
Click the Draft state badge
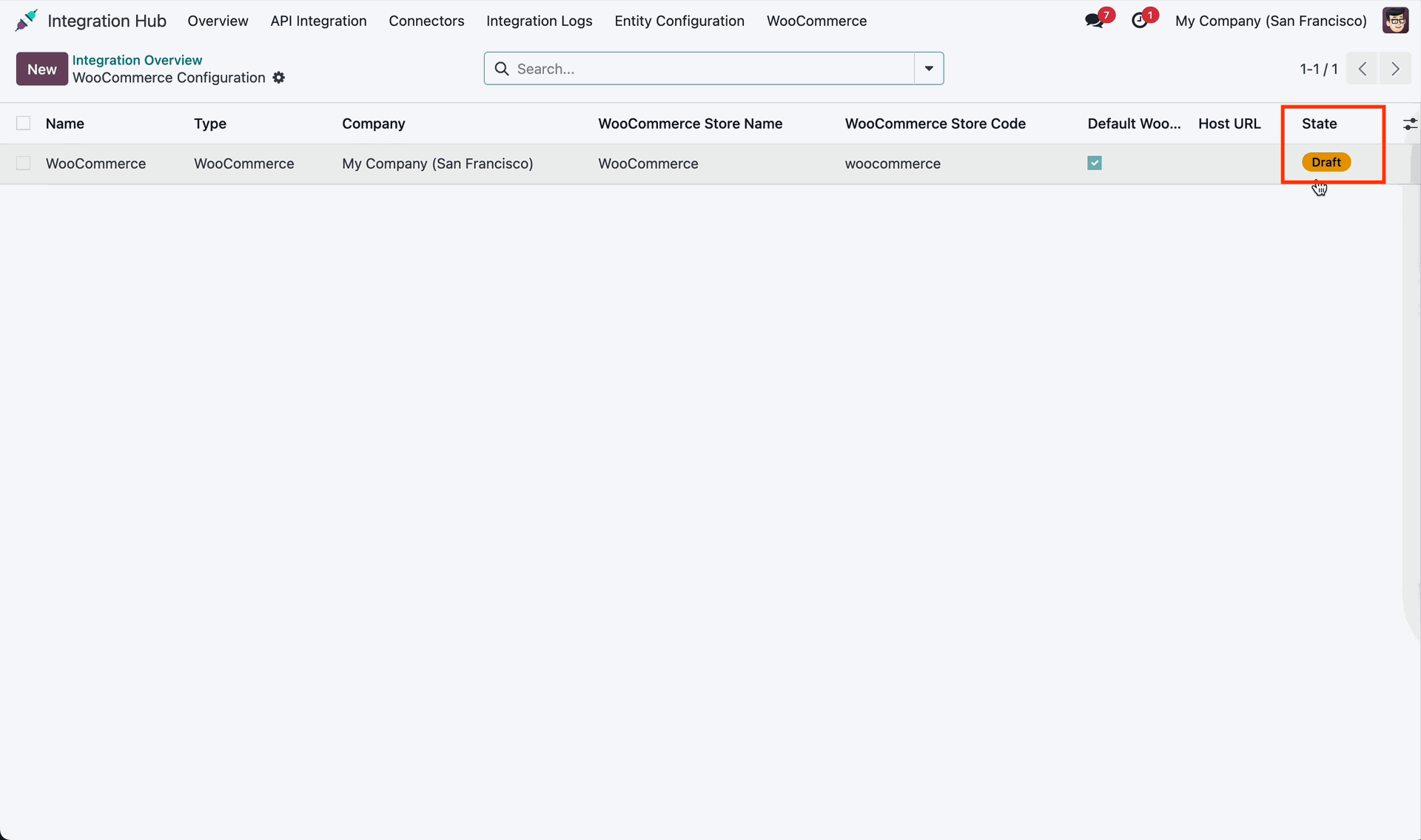1326,162
